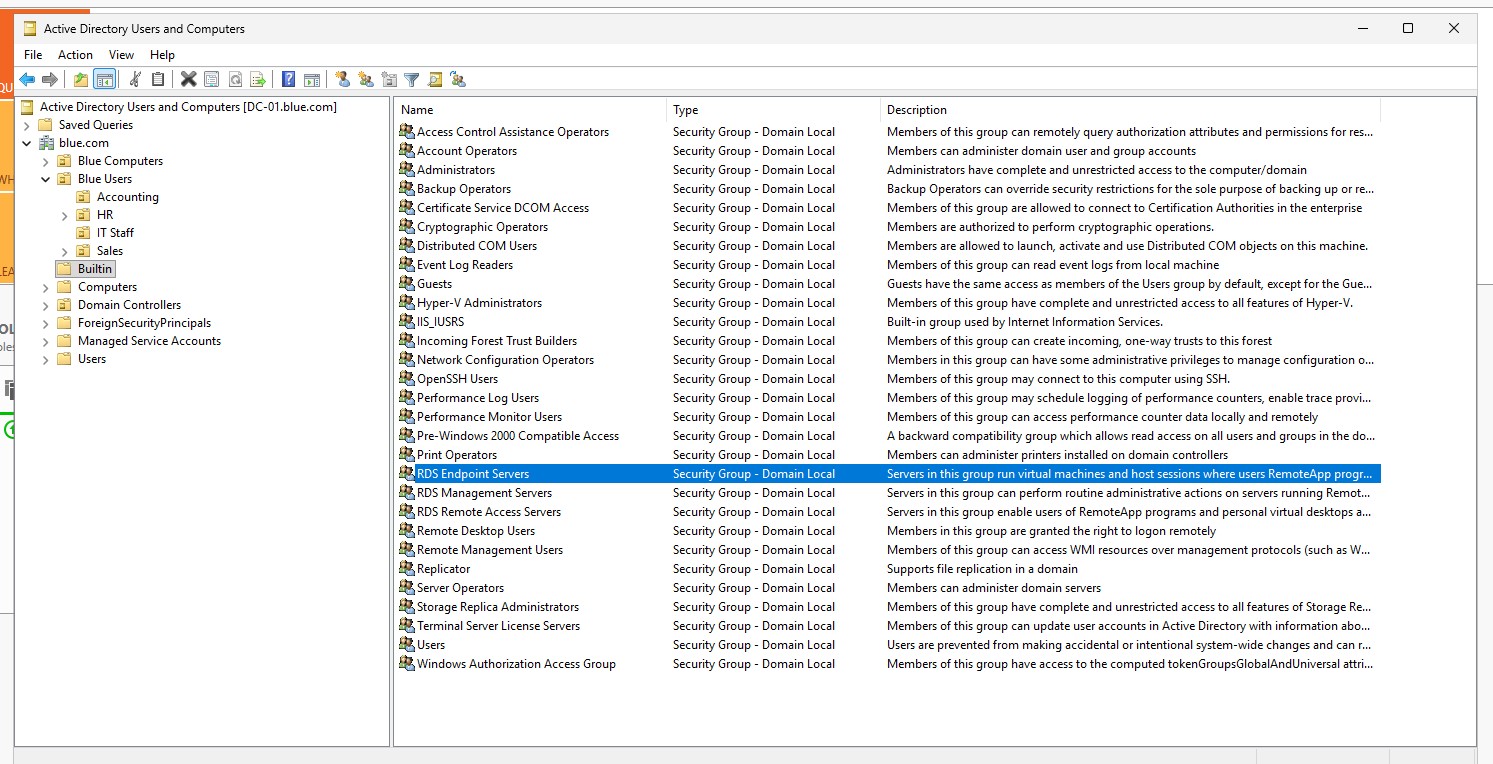Screen dimensions: 1493x764
Task: Collapse the blue.com domain node
Action: tap(27, 143)
